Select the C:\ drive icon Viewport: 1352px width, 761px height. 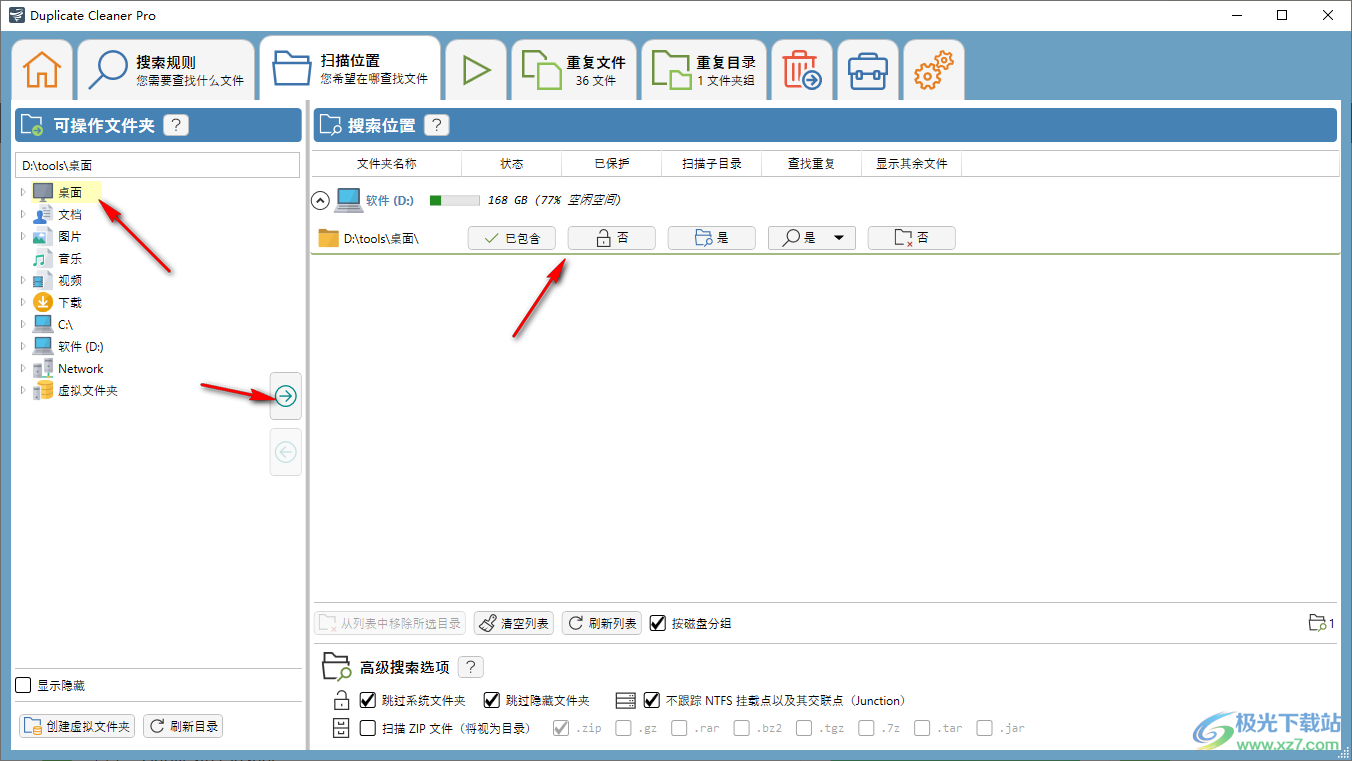[x=43, y=324]
